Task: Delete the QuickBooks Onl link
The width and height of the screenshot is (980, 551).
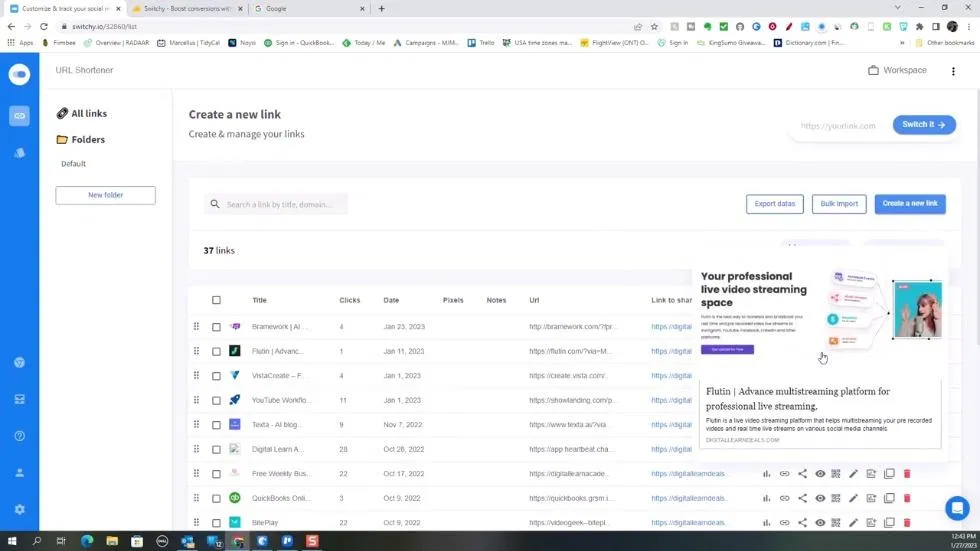Action: point(907,498)
